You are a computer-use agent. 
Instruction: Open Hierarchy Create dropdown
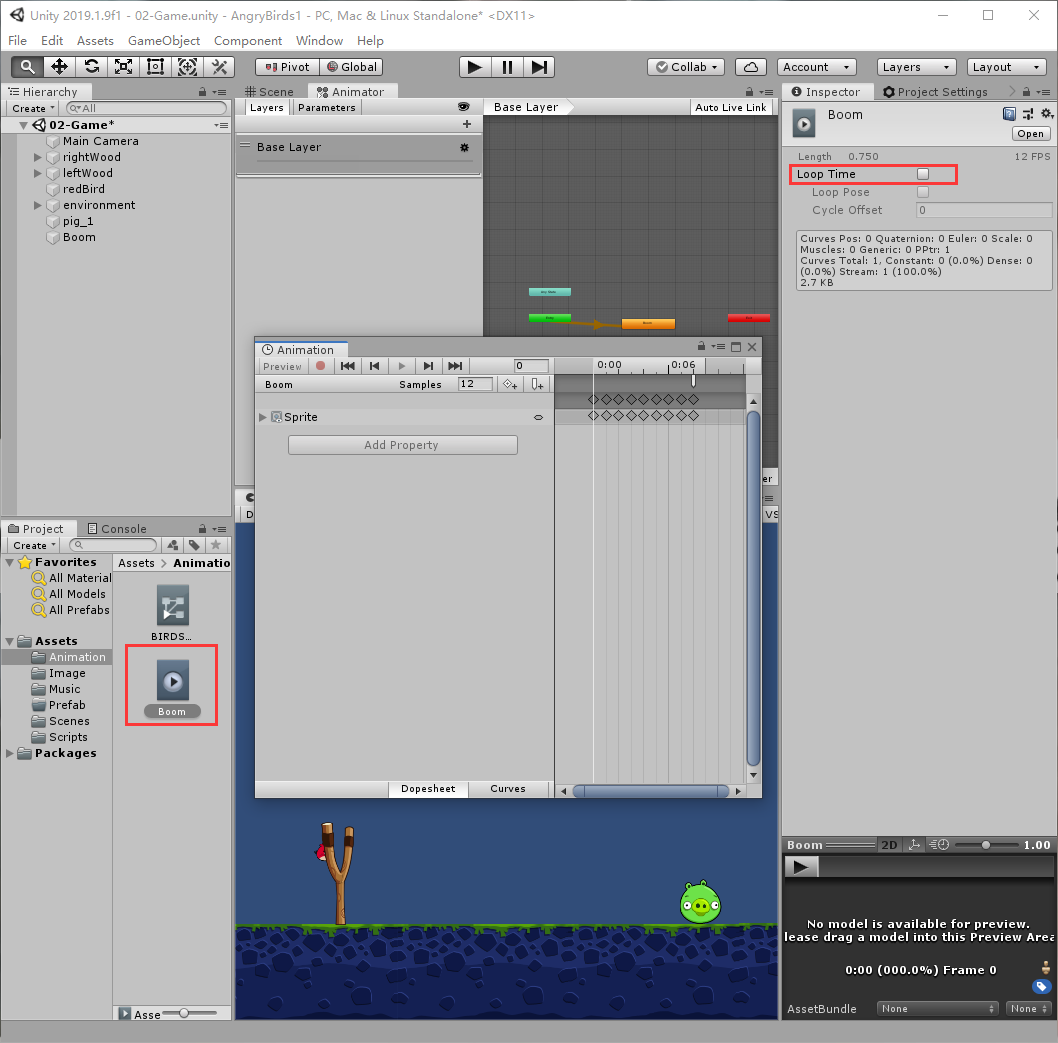point(32,108)
